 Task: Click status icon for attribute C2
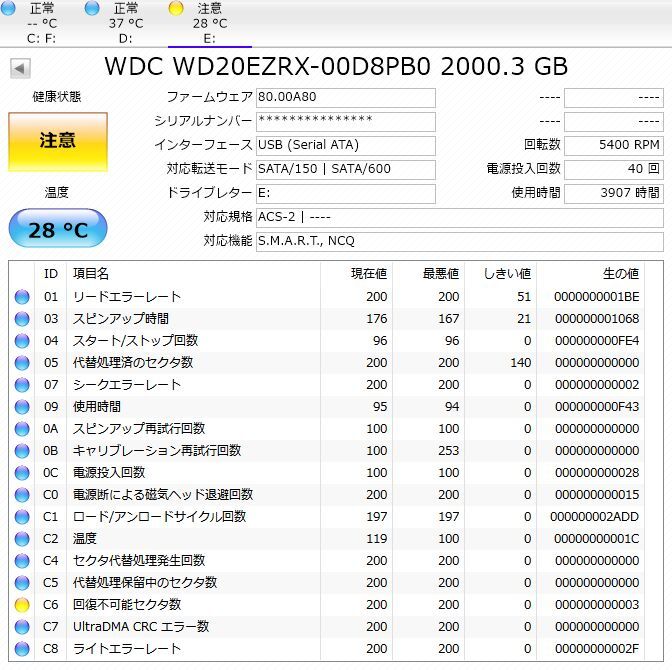[x=22, y=538]
